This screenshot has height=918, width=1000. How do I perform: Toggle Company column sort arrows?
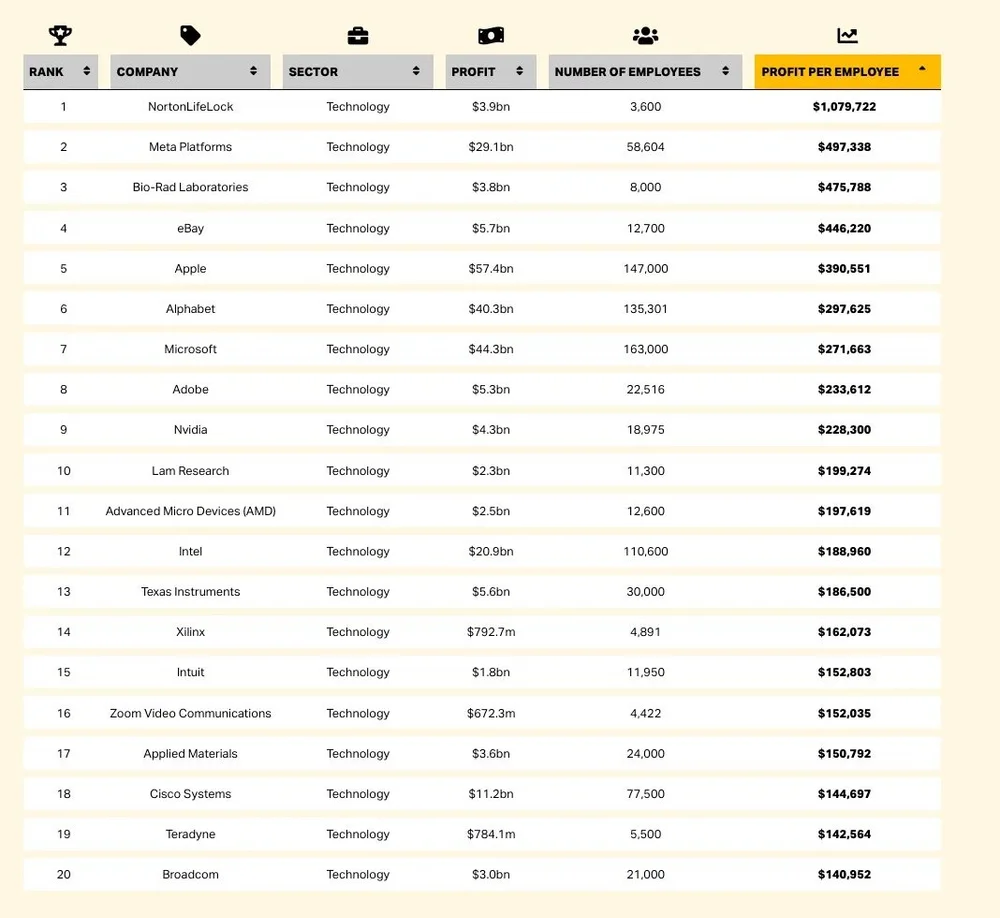coord(253,71)
